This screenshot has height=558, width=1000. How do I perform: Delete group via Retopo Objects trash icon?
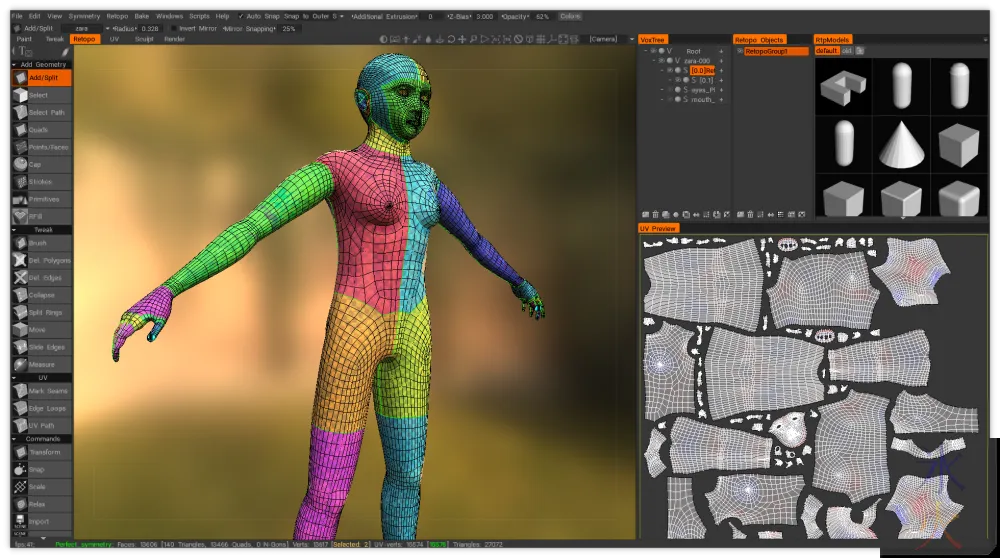click(x=751, y=215)
